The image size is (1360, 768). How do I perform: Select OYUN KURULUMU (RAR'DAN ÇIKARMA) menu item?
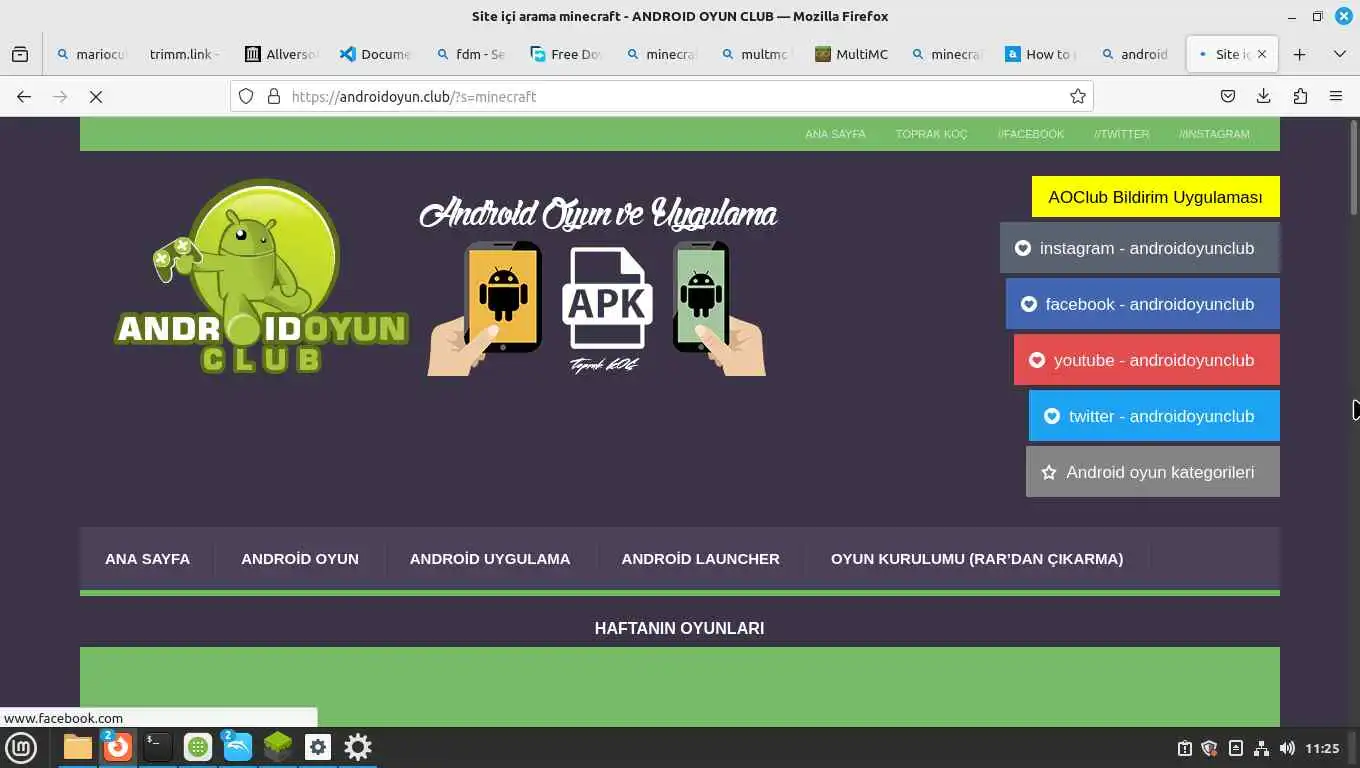click(x=977, y=559)
